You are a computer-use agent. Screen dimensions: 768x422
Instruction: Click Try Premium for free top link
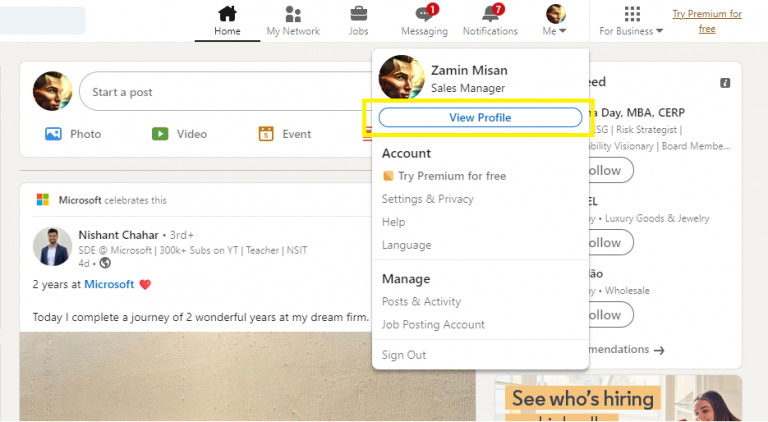click(707, 21)
